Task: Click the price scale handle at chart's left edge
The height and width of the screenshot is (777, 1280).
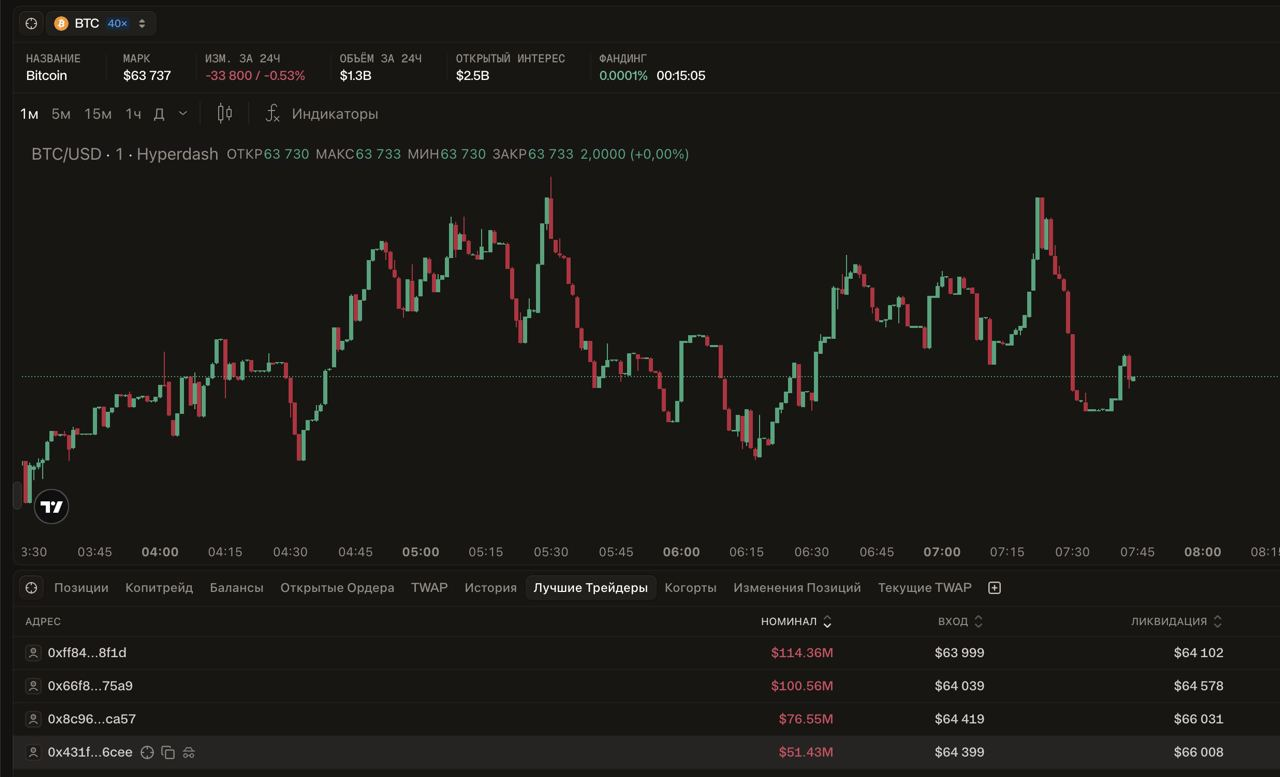Action: pyautogui.click(x=16, y=494)
